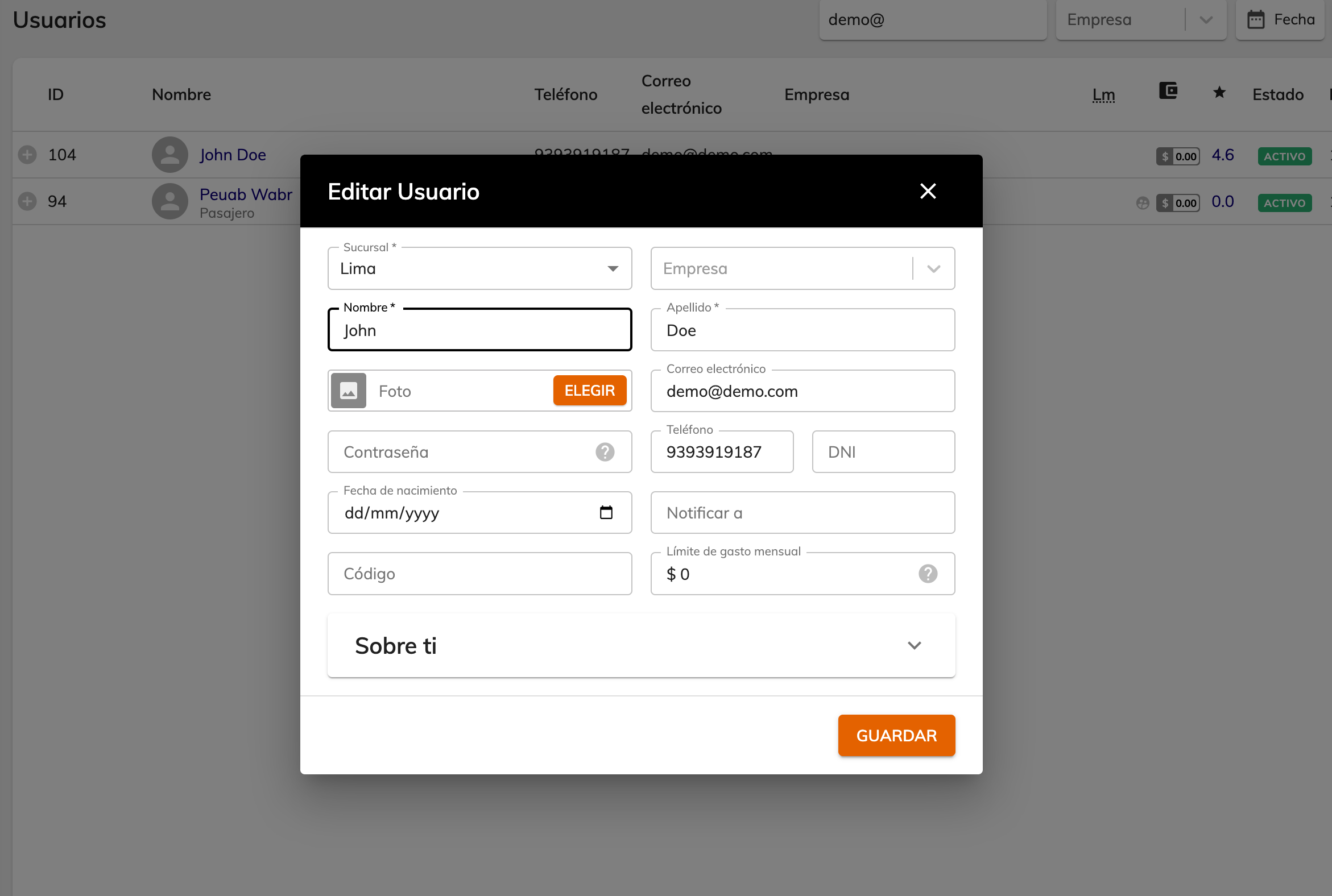Close the Editar Usuario dialog
Image resolution: width=1332 pixels, height=896 pixels.
[x=927, y=191]
